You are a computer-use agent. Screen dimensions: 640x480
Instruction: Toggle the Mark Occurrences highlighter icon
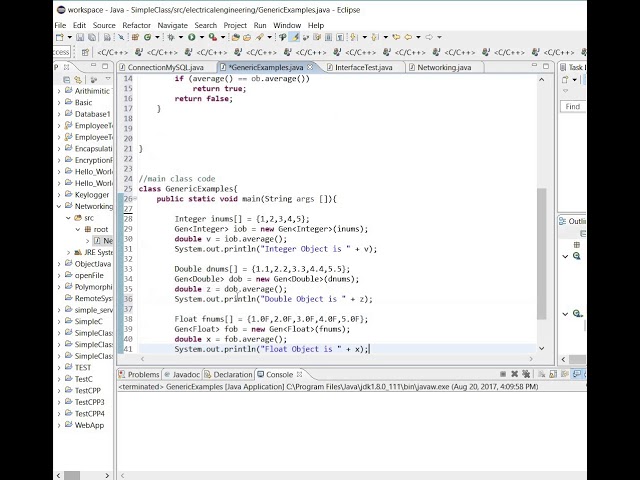pos(295,37)
